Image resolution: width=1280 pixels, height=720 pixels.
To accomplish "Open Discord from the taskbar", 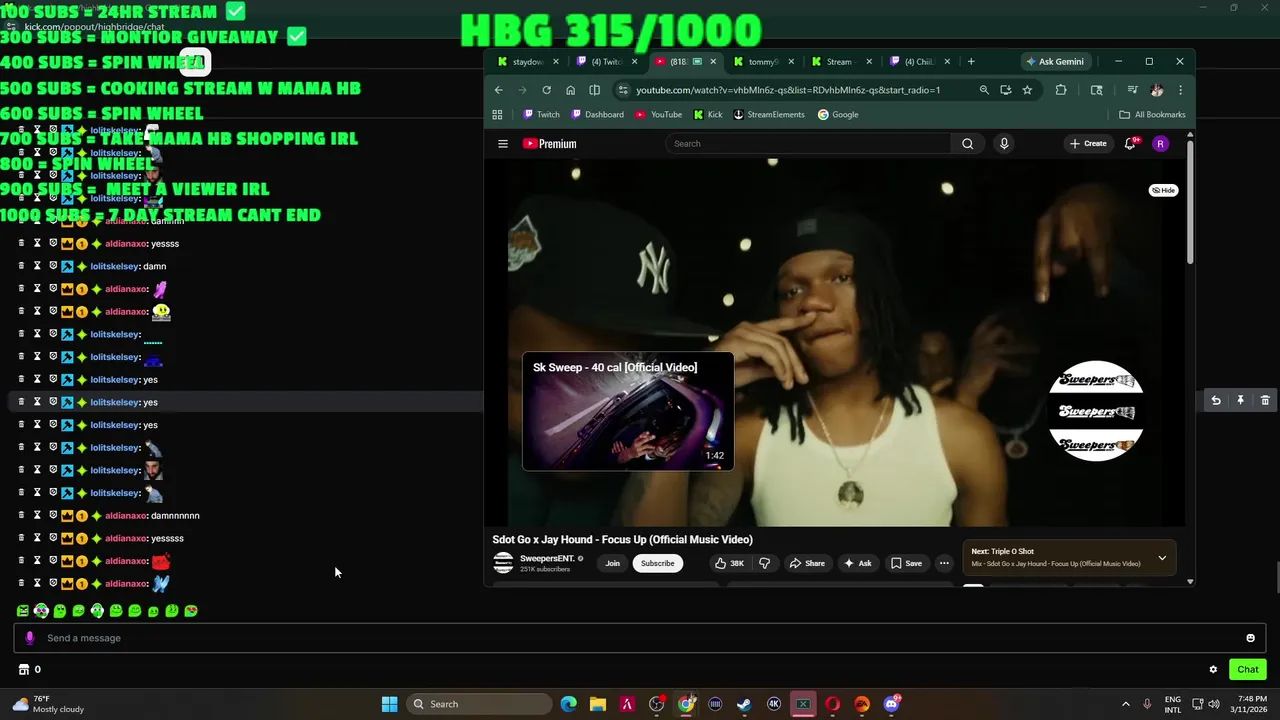I will click(x=891, y=704).
